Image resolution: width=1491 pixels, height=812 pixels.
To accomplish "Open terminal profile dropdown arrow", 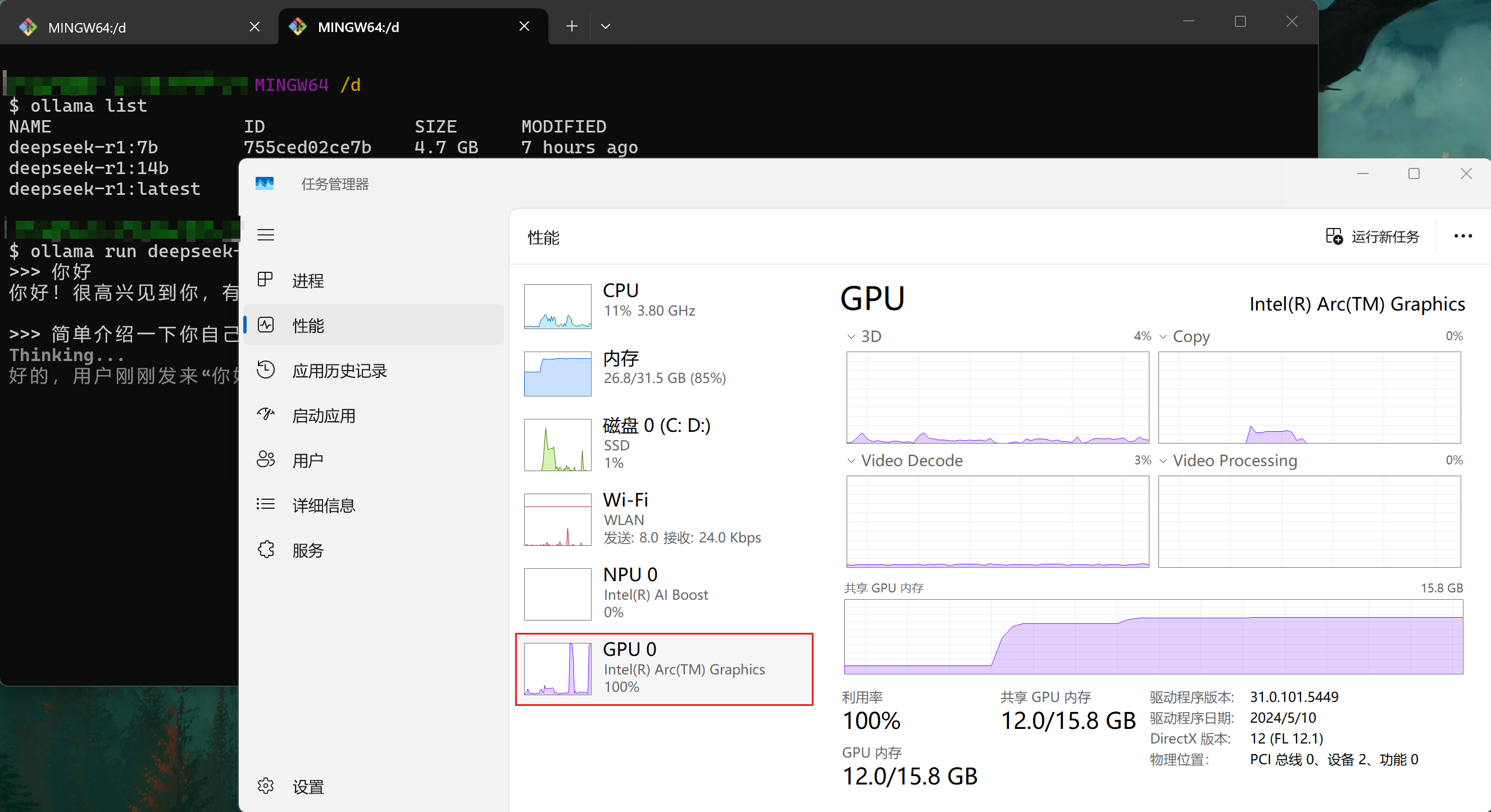I will (606, 26).
